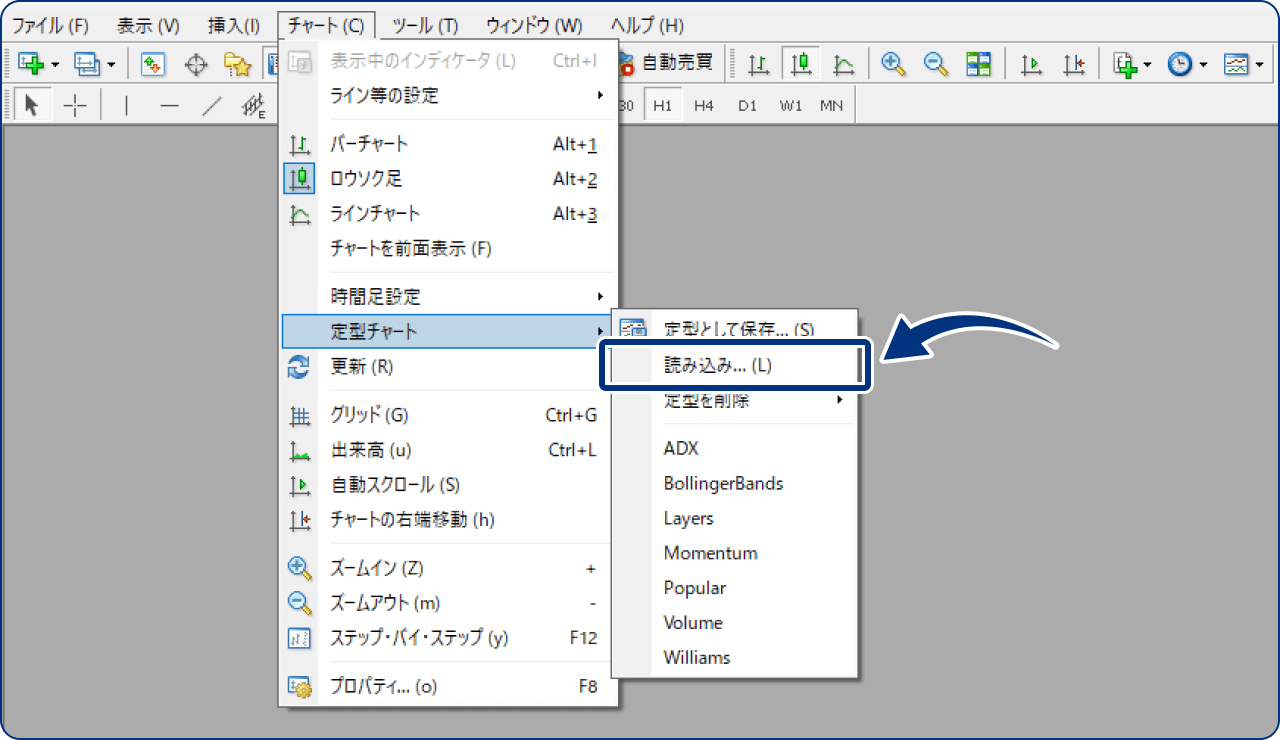The height and width of the screenshot is (740, 1280).
Task: Select the BollingerBands template
Action: [x=723, y=484]
